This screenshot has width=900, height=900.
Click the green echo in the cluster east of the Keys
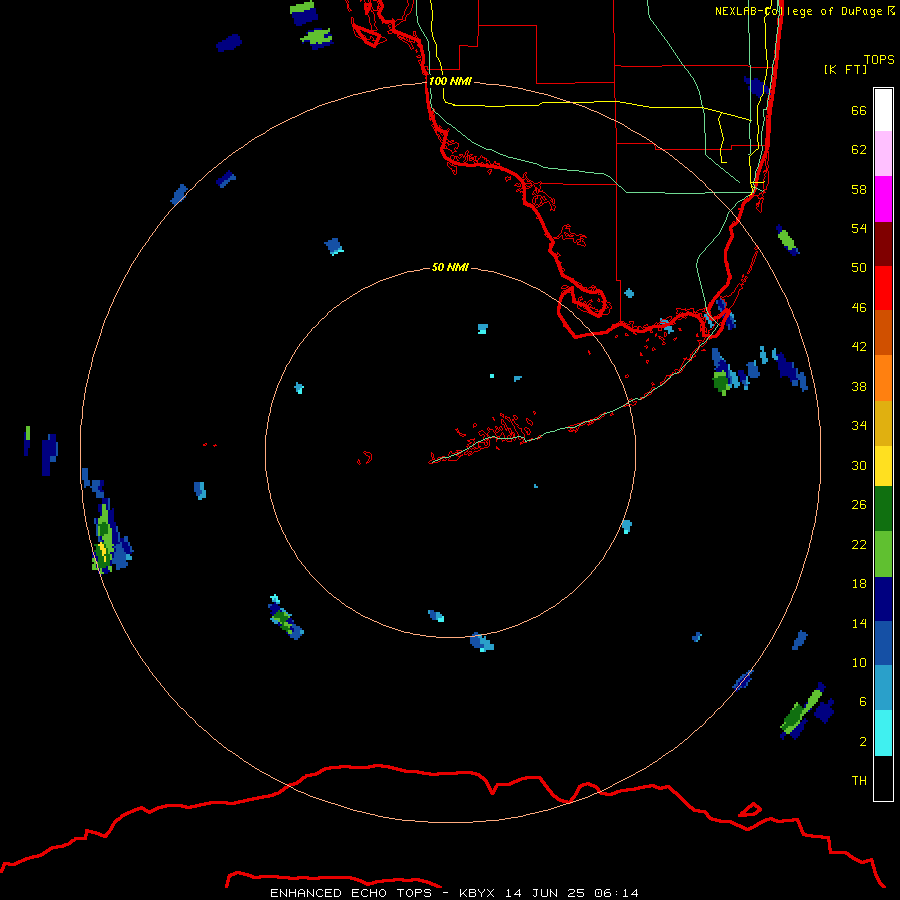(721, 382)
